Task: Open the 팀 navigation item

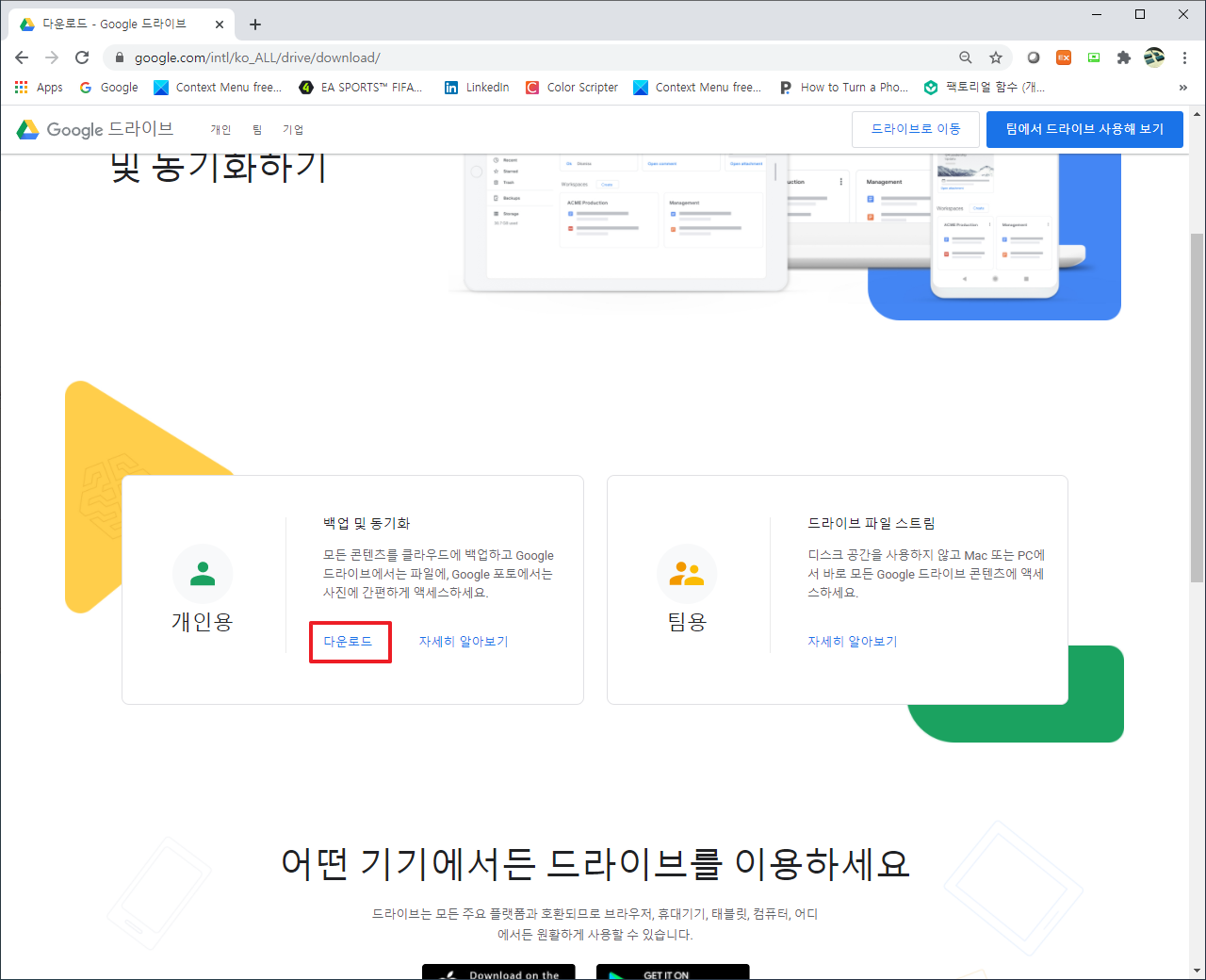Action: 257,130
